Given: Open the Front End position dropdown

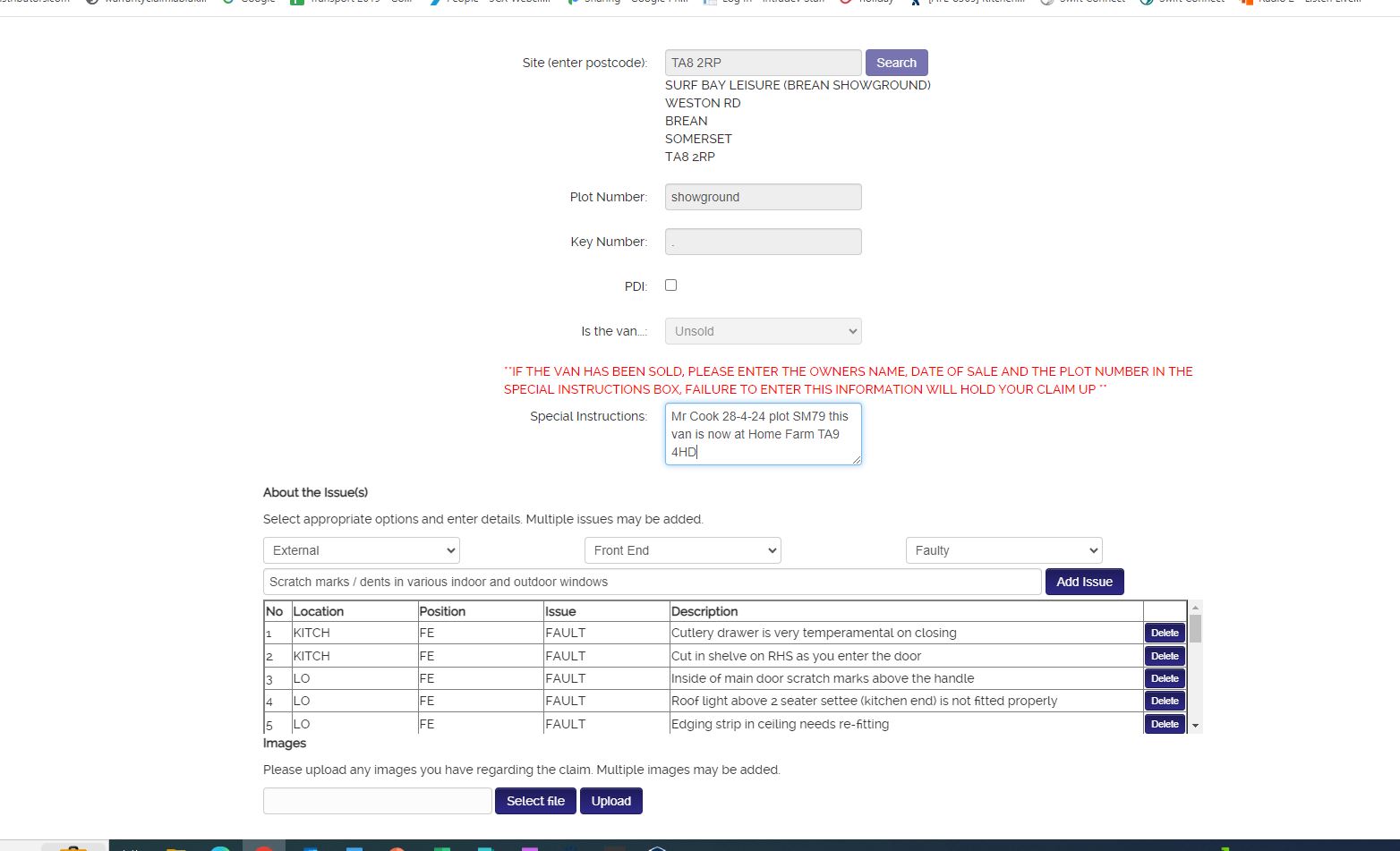Looking at the screenshot, I should (x=682, y=550).
